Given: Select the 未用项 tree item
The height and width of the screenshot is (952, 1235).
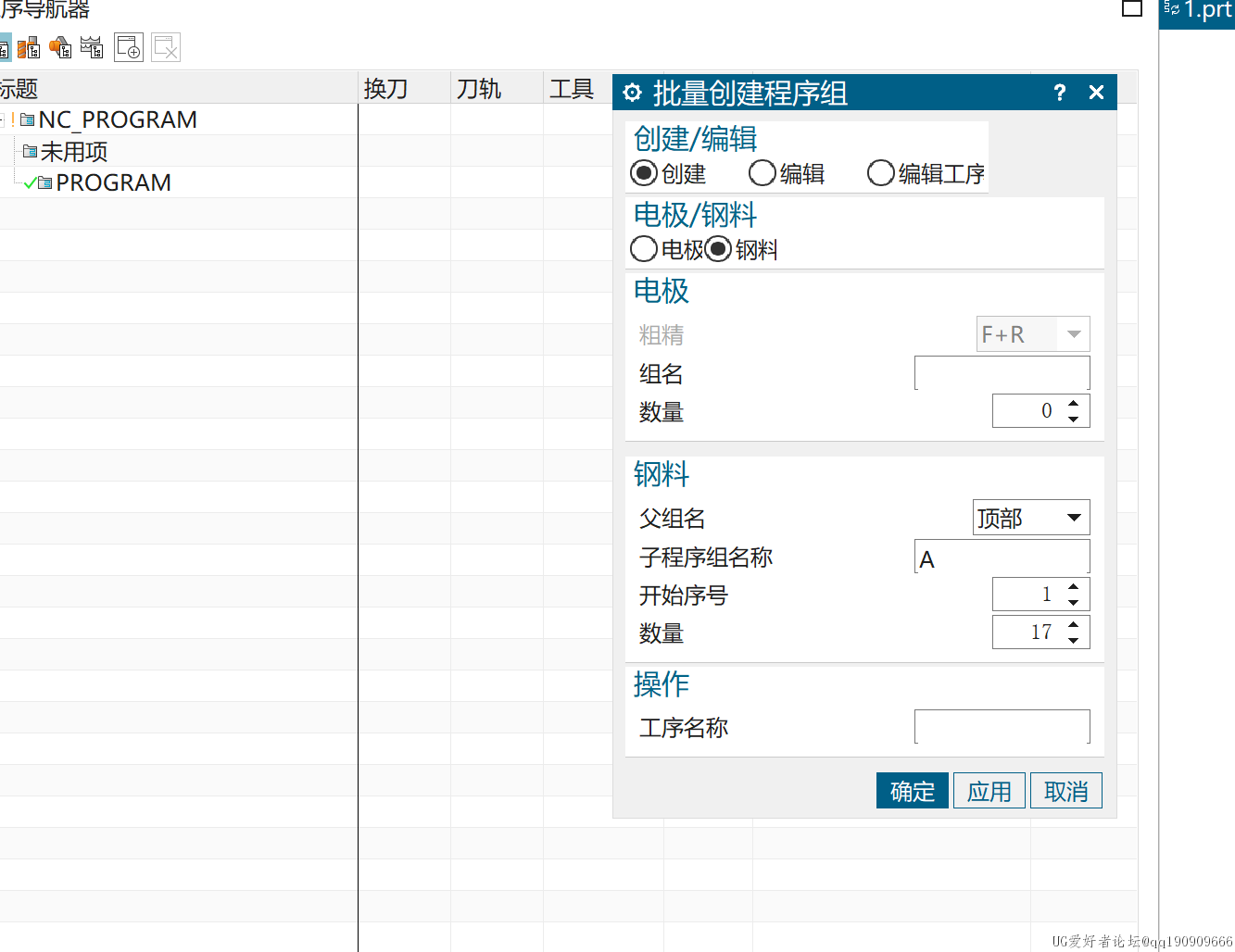Looking at the screenshot, I should point(74,151).
